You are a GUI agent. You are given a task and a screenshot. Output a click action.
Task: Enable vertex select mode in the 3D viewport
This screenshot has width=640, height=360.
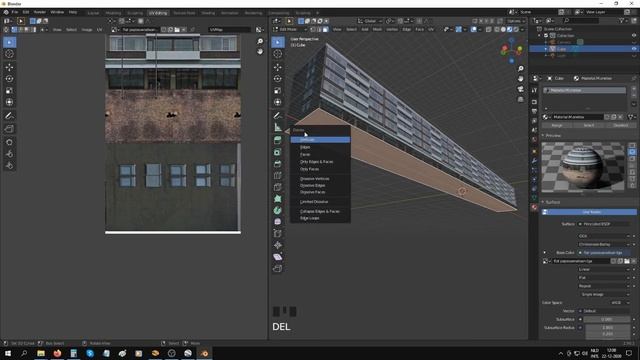point(313,29)
